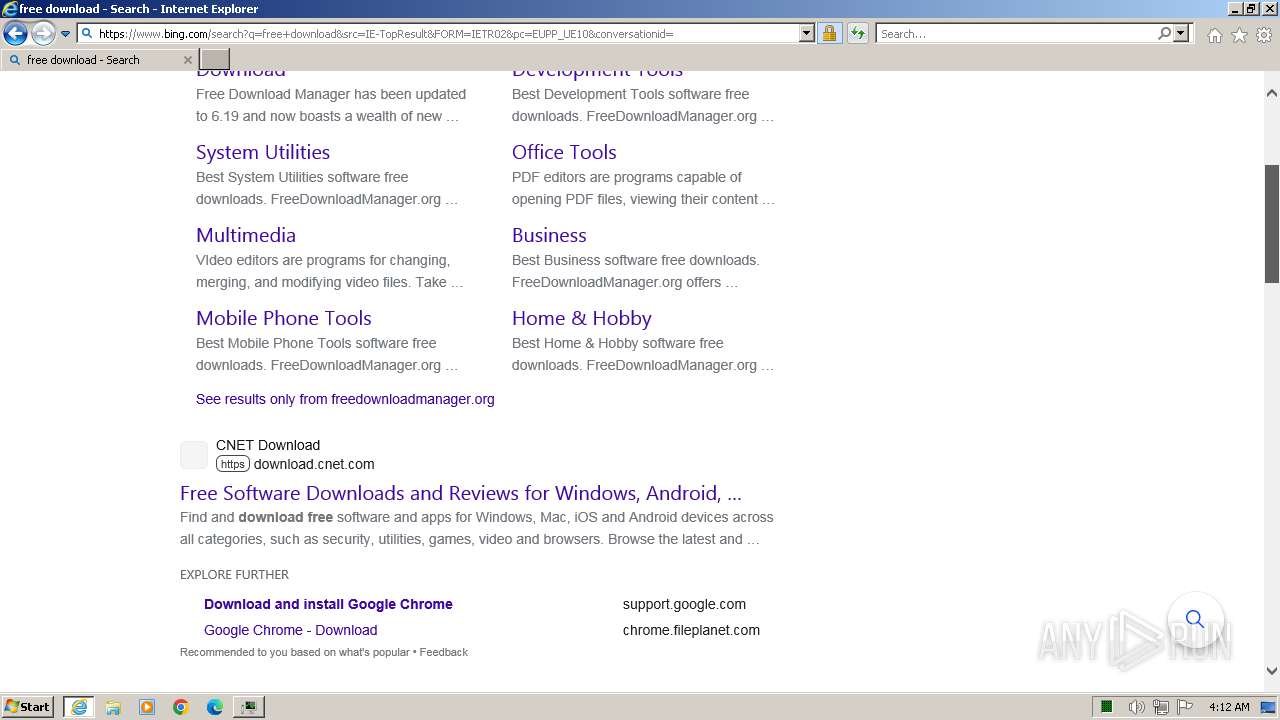
Task: Open 'Free Software Downloads and Reviews' result
Action: point(461,493)
